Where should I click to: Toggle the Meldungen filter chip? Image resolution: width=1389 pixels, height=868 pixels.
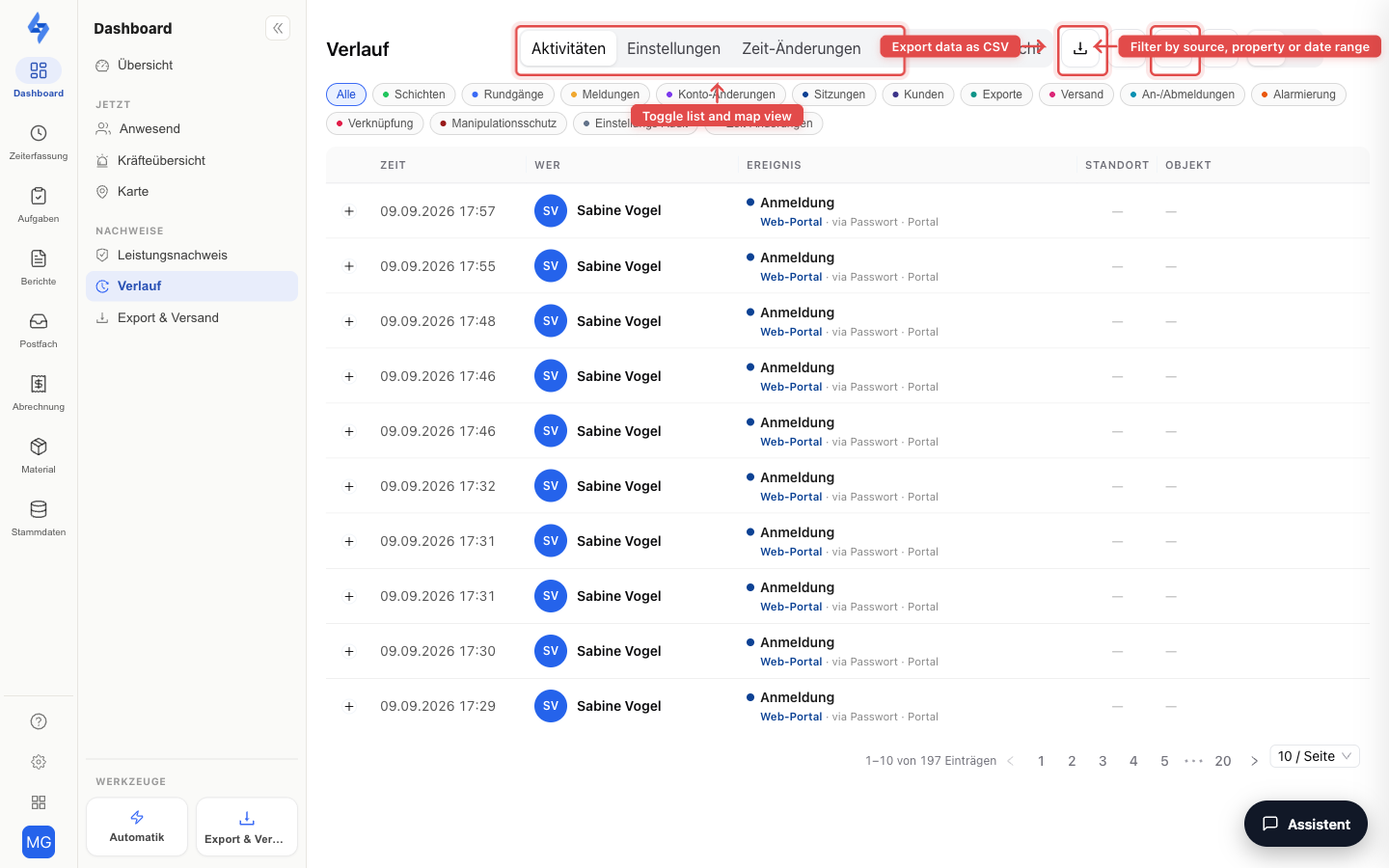pyautogui.click(x=605, y=95)
